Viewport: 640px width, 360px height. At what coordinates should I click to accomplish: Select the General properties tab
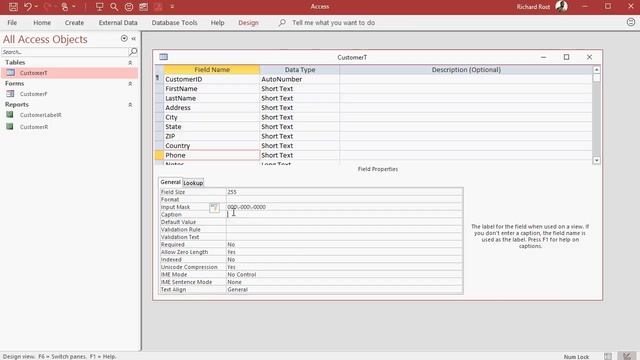(170, 182)
